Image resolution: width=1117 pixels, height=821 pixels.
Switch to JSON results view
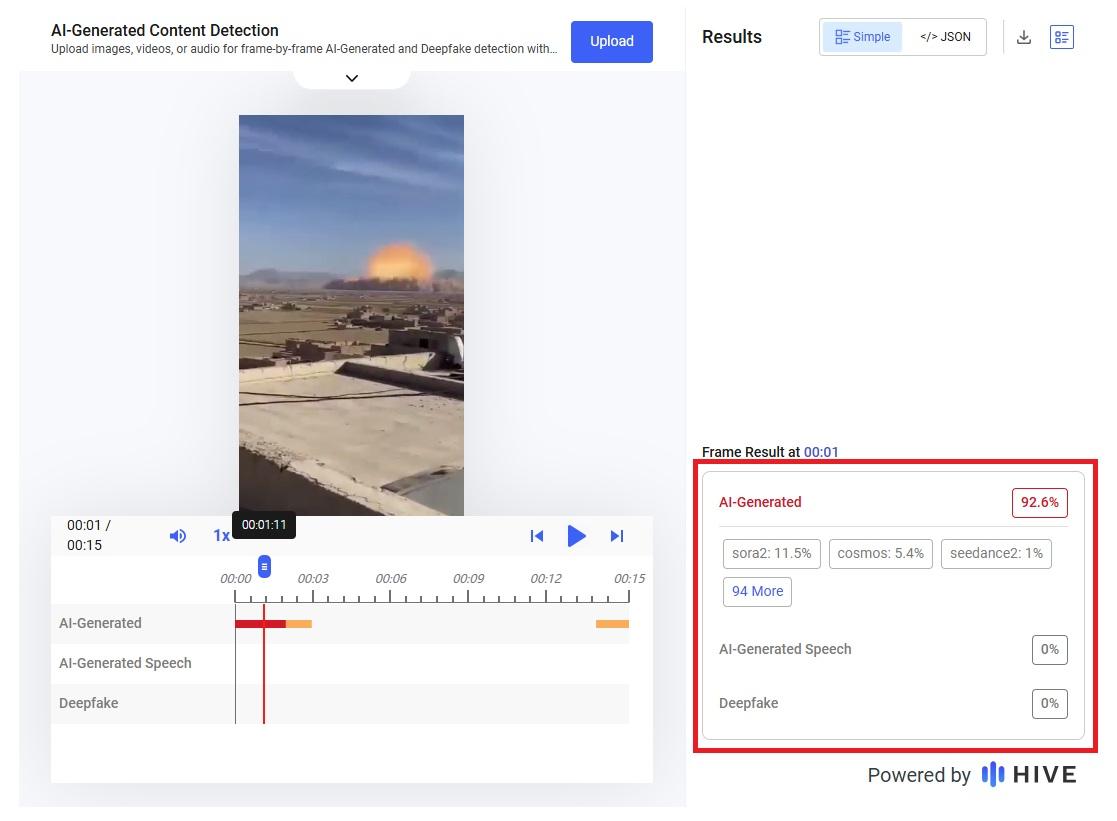point(945,37)
